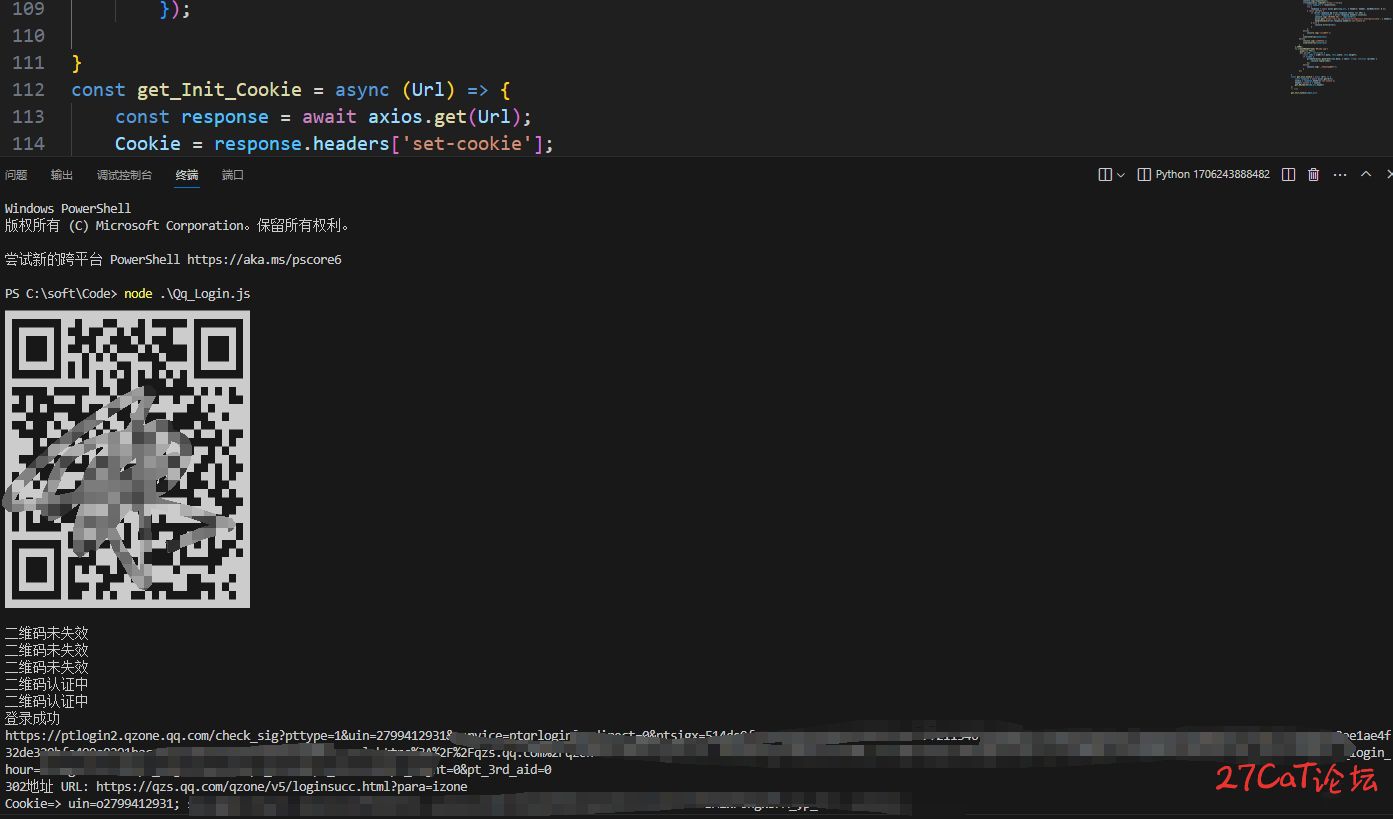This screenshot has height=819, width=1393.
Task: Click line number 114 in the gutter
Action: click(x=28, y=144)
